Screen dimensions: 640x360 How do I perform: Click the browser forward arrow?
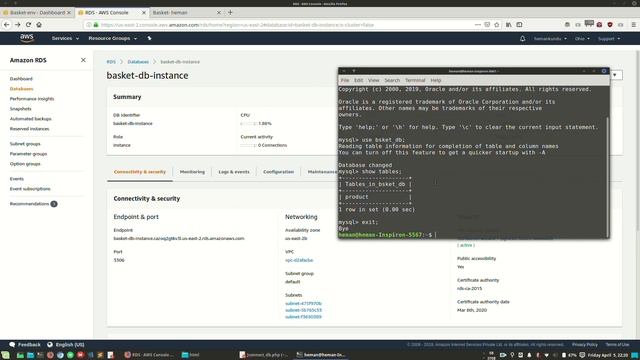pyautogui.click(x=18, y=24)
